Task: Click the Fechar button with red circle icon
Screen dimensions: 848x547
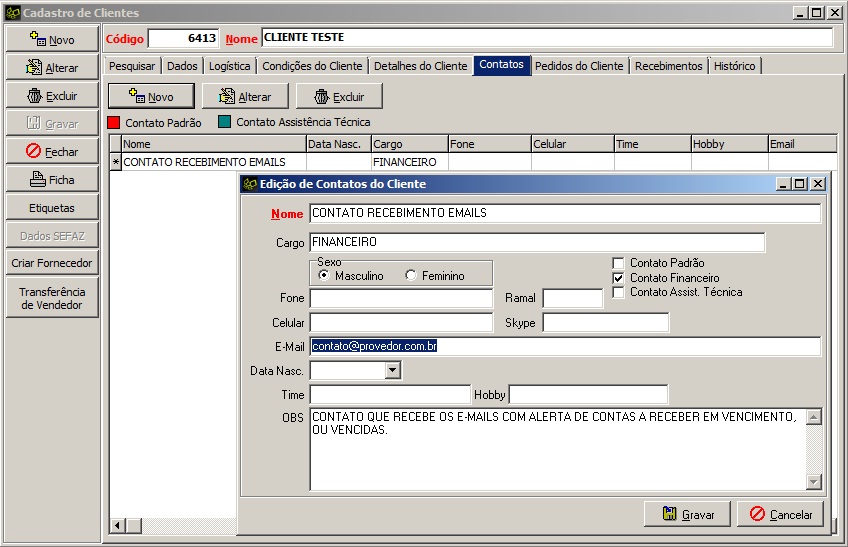Action: 51,152
